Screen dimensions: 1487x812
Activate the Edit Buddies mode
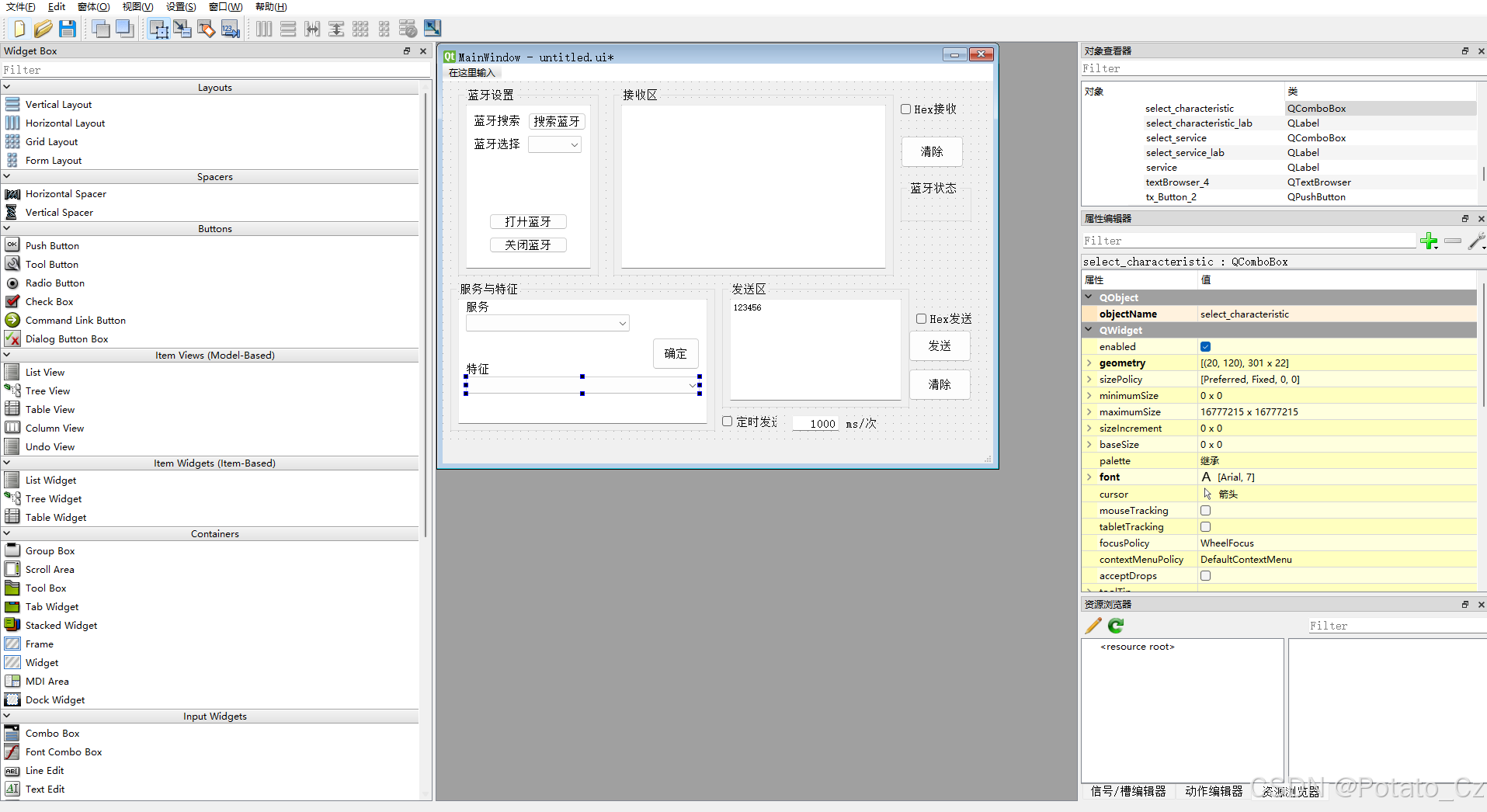[206, 29]
